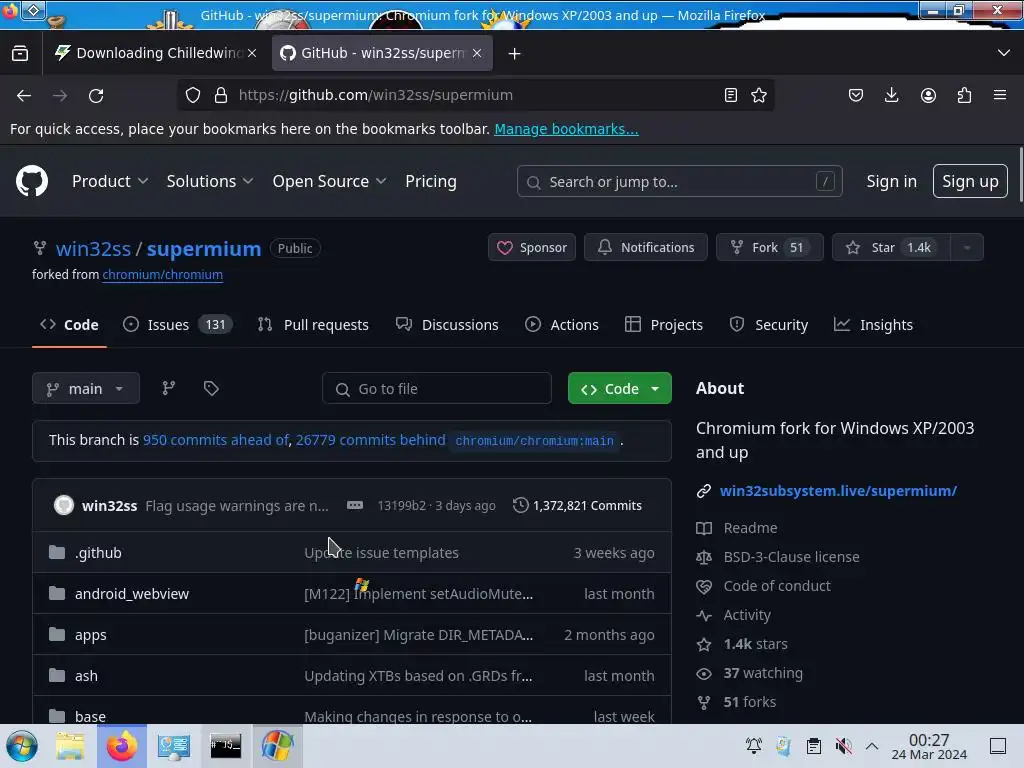Click the Notifications button
The width and height of the screenshot is (1024, 768).
point(645,248)
